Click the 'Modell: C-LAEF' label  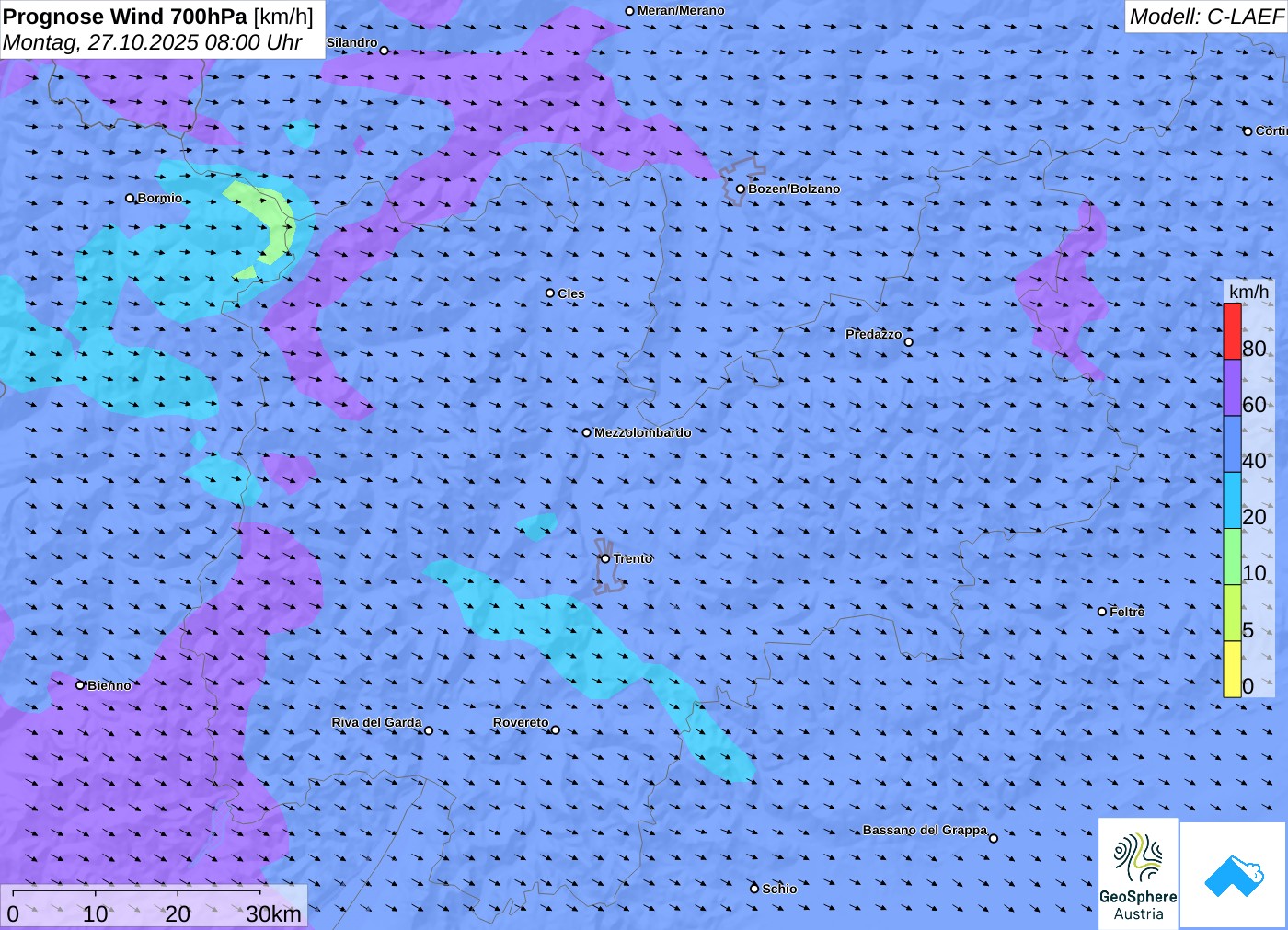tap(1206, 17)
